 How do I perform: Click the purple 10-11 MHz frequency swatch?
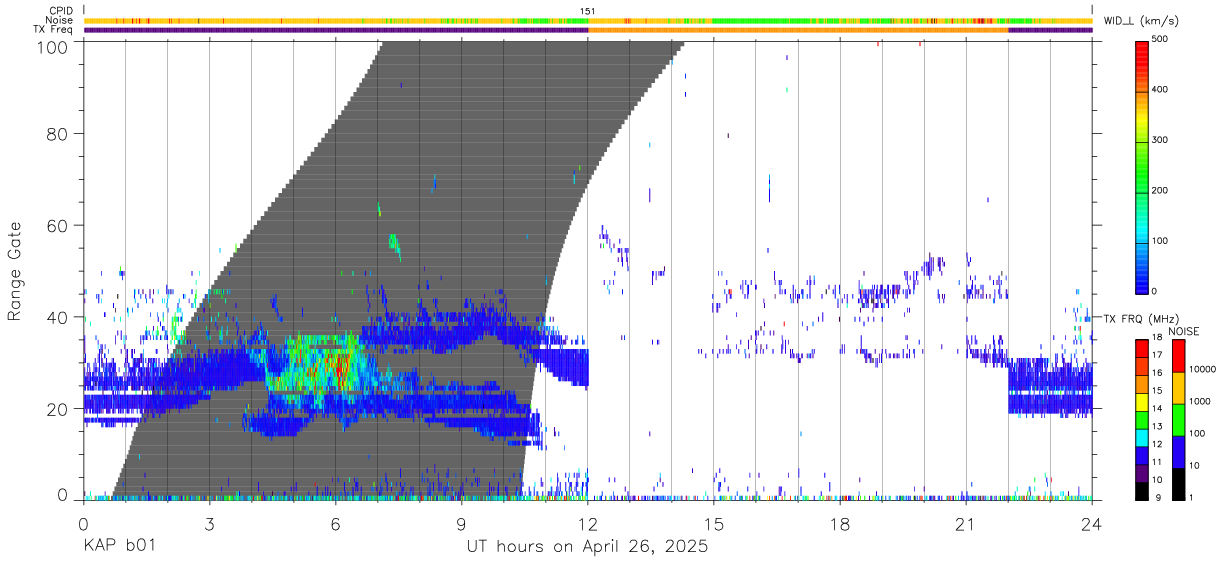[1141, 472]
